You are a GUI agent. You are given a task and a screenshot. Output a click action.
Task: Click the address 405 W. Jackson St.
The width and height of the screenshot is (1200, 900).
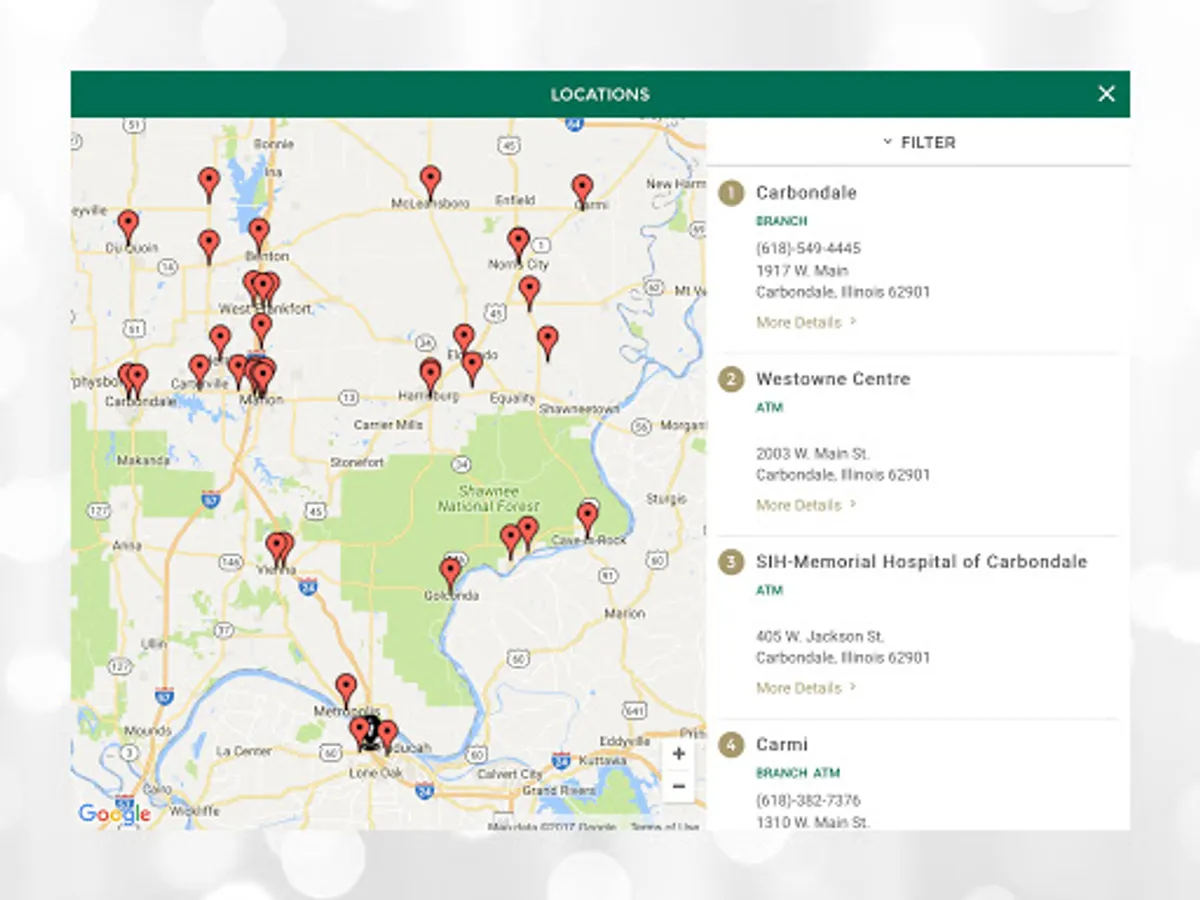[820, 636]
